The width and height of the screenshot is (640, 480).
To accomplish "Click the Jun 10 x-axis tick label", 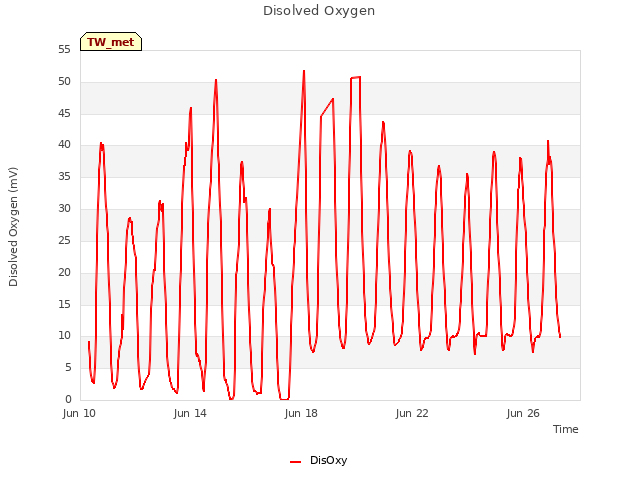I will 79,413.
